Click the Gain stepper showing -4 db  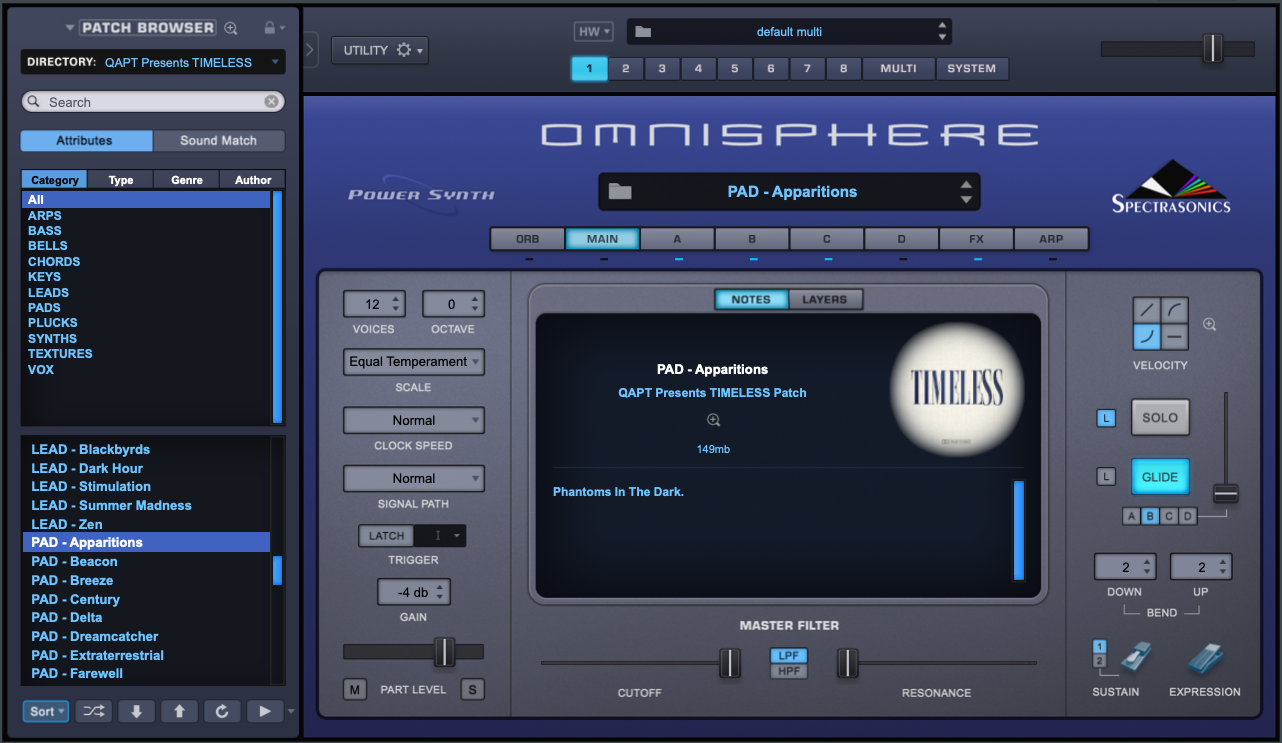coord(413,592)
